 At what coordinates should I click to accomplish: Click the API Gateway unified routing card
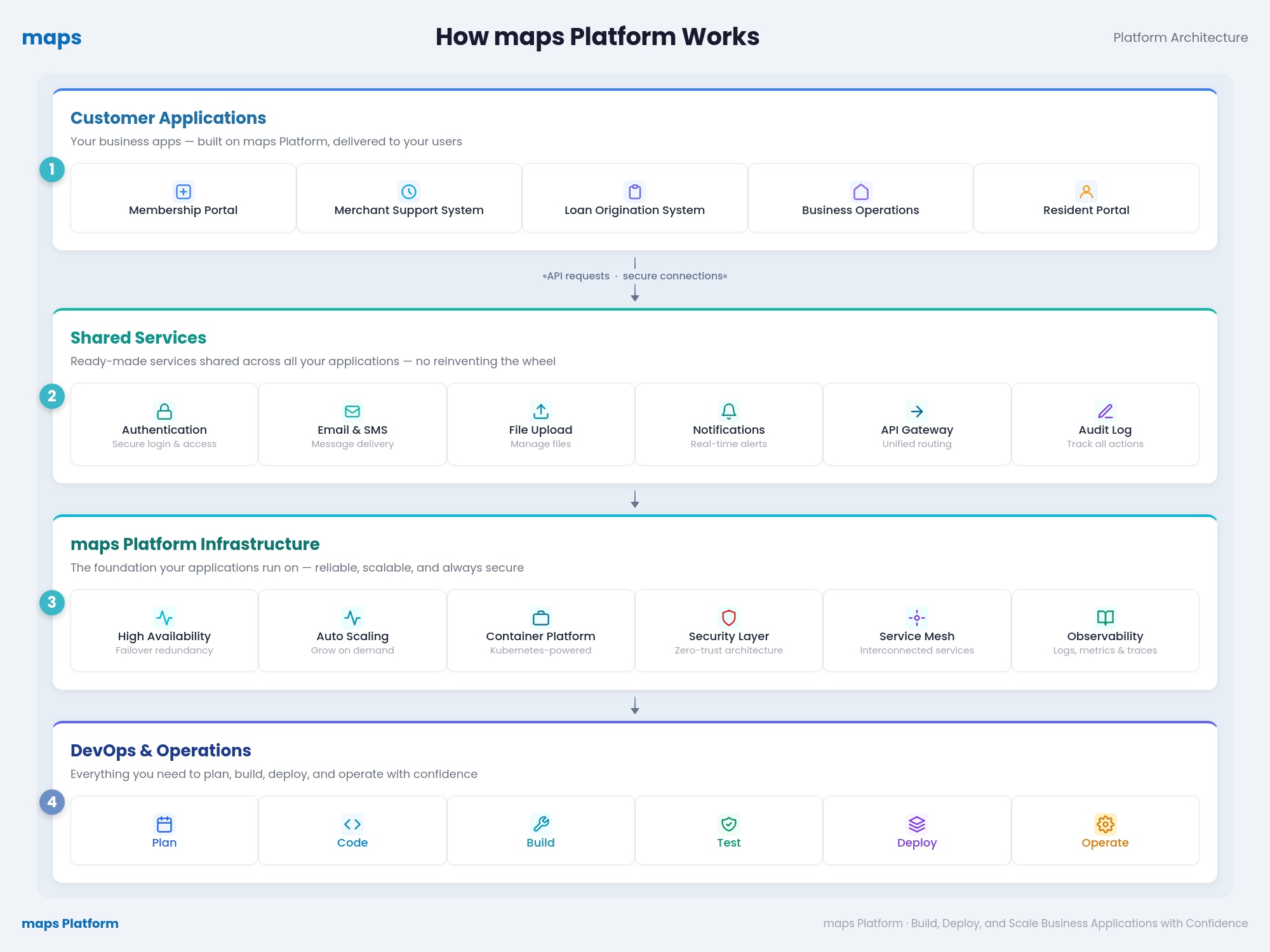coord(916,424)
